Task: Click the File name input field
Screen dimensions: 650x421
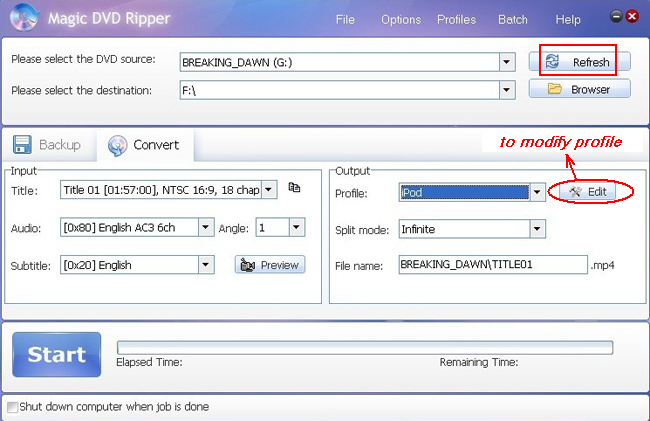Action: click(493, 264)
